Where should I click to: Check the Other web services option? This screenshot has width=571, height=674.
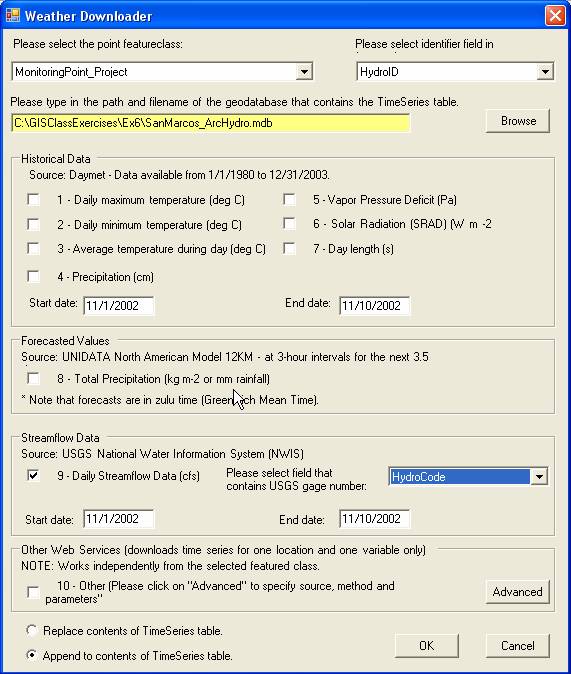33,592
